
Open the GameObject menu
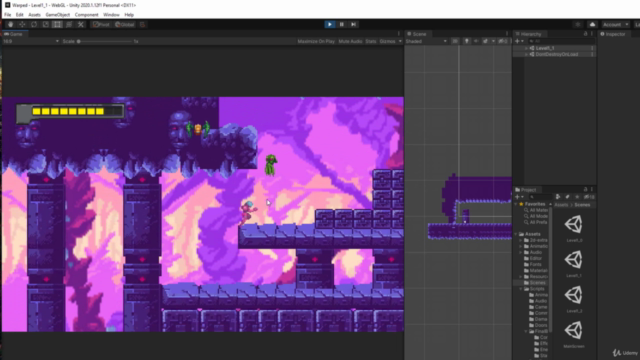pos(58,15)
